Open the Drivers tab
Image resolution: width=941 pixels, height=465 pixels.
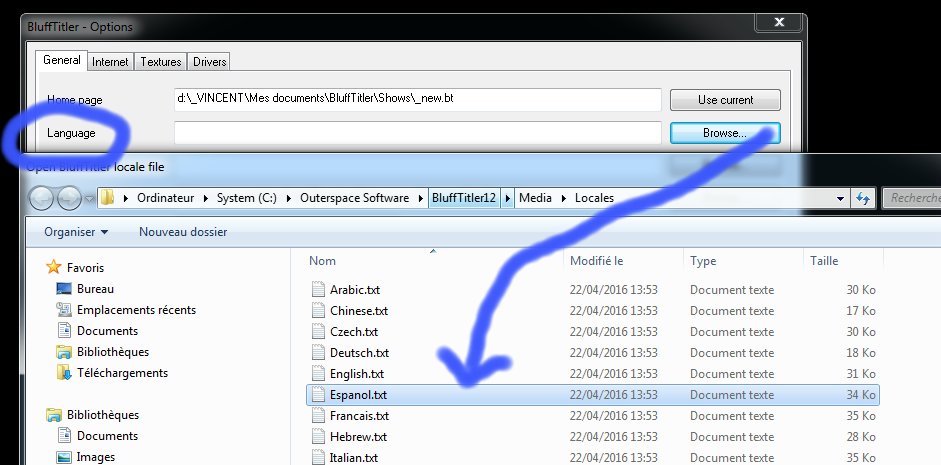pyautogui.click(x=210, y=62)
